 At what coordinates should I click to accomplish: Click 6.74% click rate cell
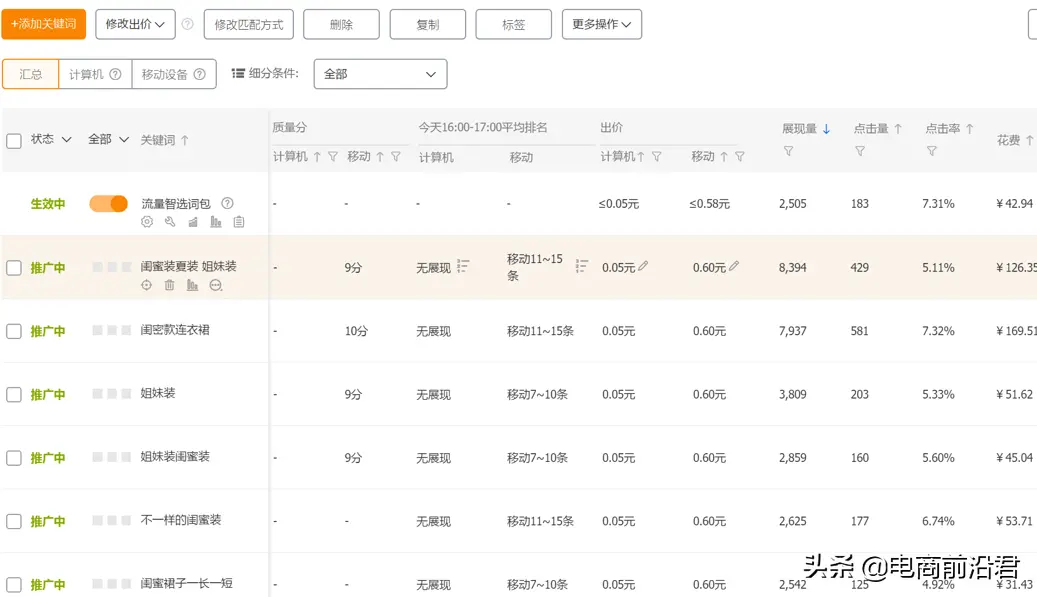938,522
